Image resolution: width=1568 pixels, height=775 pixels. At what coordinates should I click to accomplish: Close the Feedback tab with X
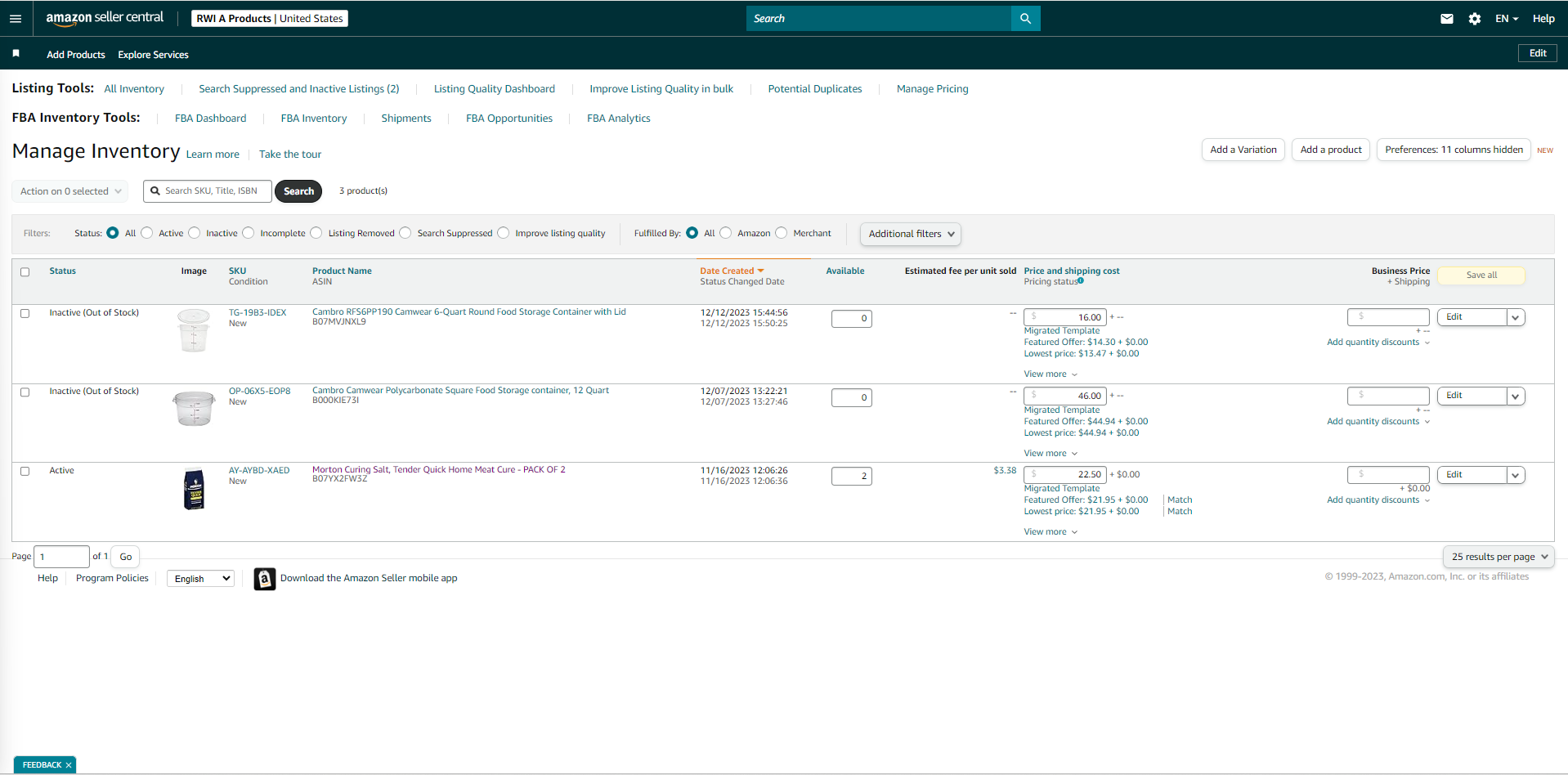(x=69, y=765)
